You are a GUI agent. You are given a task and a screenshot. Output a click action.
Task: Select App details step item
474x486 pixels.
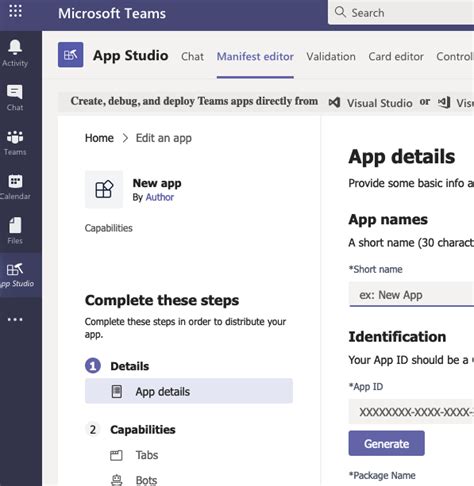point(189,391)
